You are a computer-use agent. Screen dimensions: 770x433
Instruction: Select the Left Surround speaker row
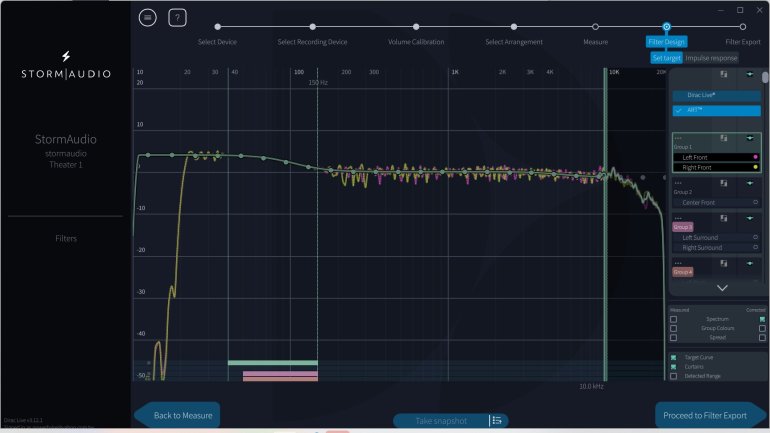[x=716, y=237]
